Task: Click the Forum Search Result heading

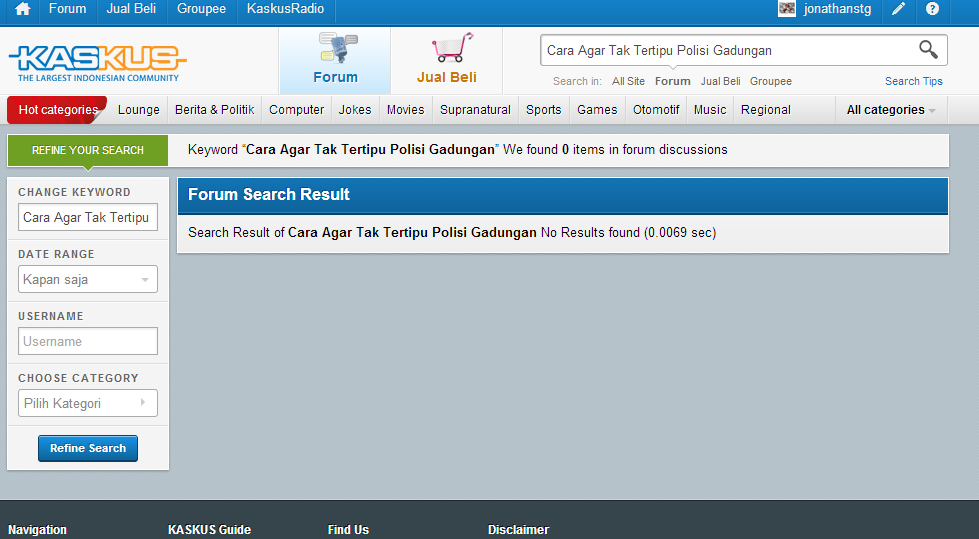Action: click(x=268, y=194)
